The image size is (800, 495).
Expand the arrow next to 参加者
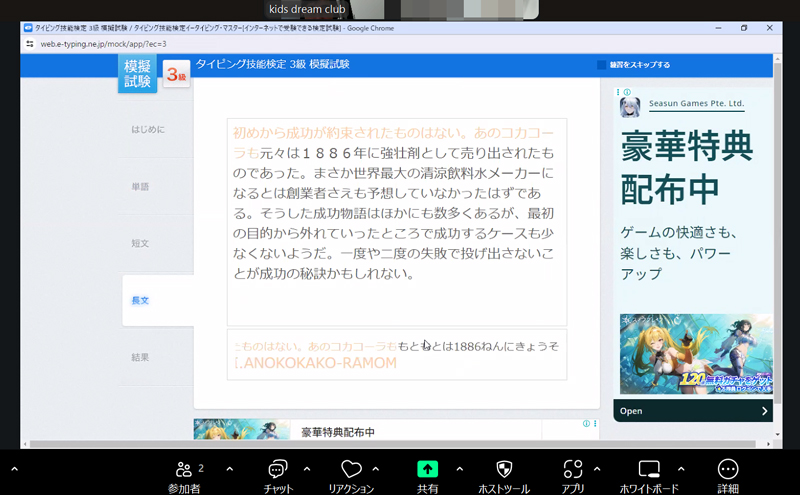229,468
